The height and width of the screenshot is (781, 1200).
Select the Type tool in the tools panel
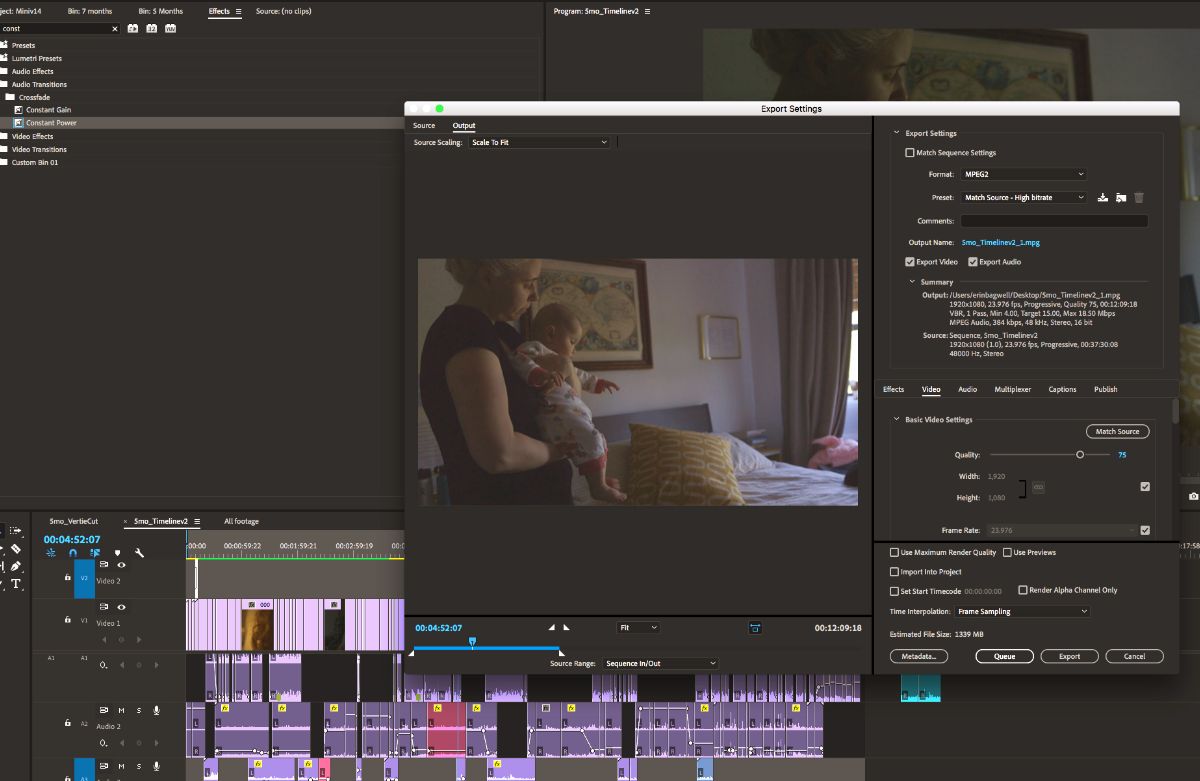(16, 583)
